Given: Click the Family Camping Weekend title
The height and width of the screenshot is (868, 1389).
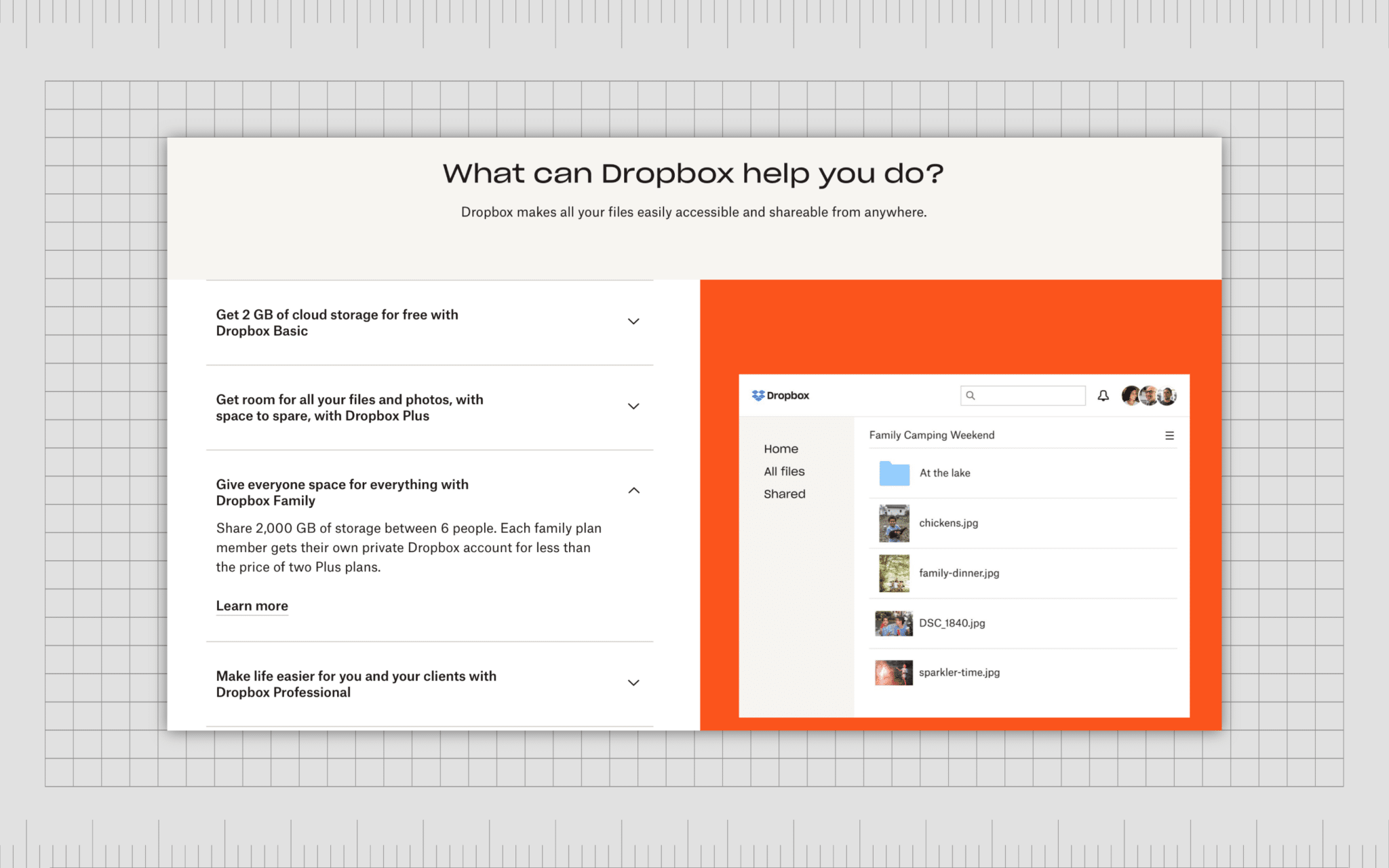Looking at the screenshot, I should [x=932, y=435].
